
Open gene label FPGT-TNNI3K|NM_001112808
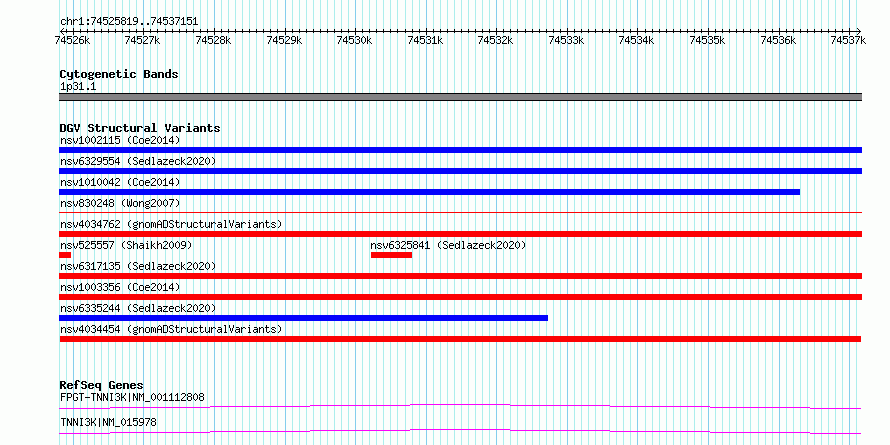[132, 397]
